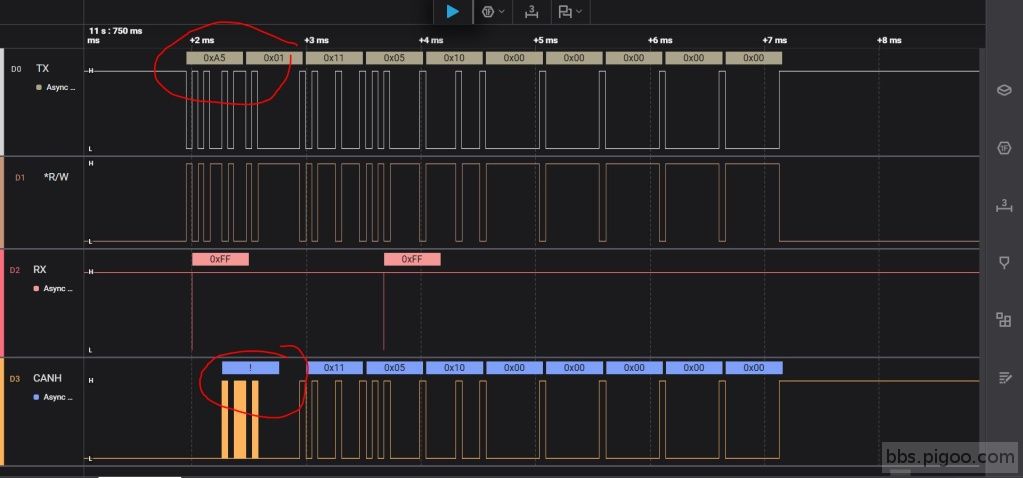The width and height of the screenshot is (1023, 478).
Task: Select the TX channel label
Action: 42,68
